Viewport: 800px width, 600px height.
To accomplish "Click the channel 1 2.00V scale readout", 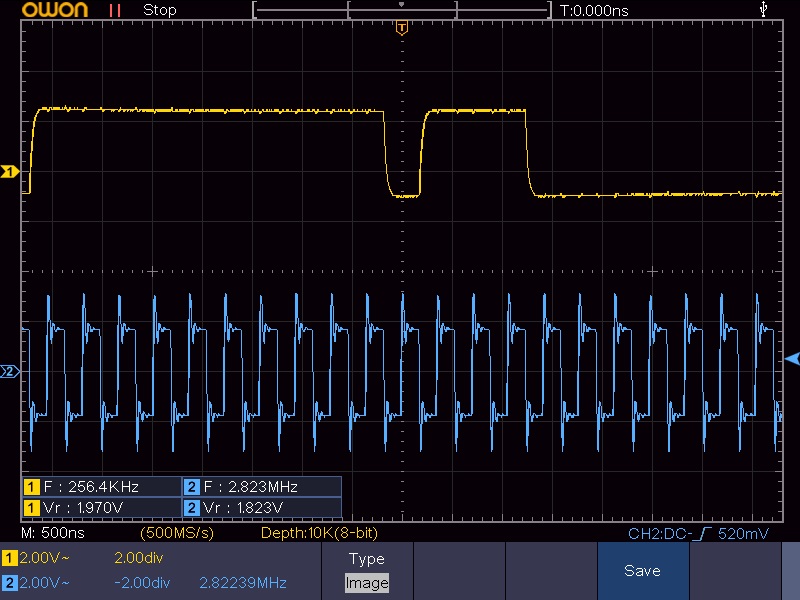I will 44,558.
